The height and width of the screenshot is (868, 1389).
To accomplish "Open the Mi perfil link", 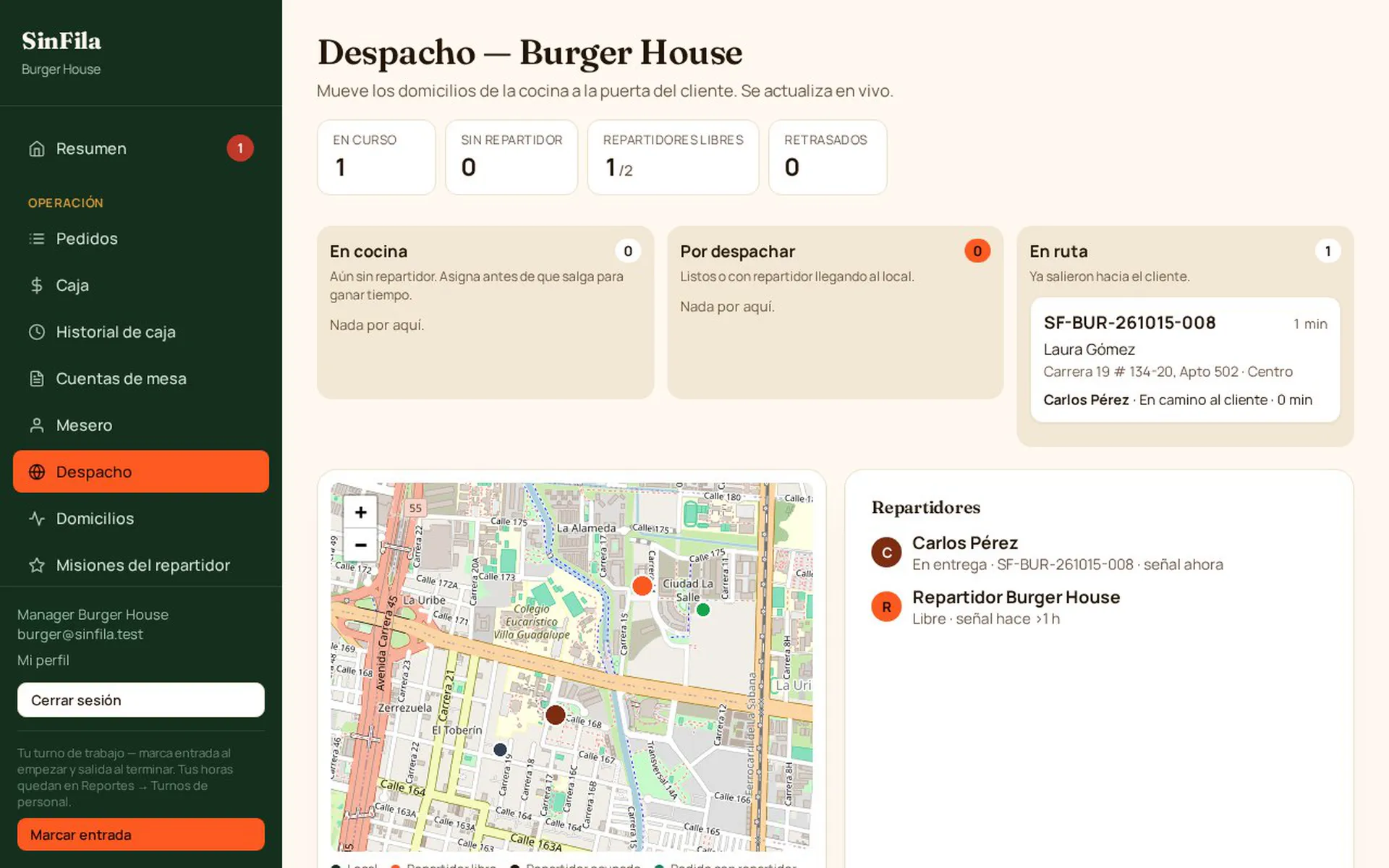I will 43,660.
